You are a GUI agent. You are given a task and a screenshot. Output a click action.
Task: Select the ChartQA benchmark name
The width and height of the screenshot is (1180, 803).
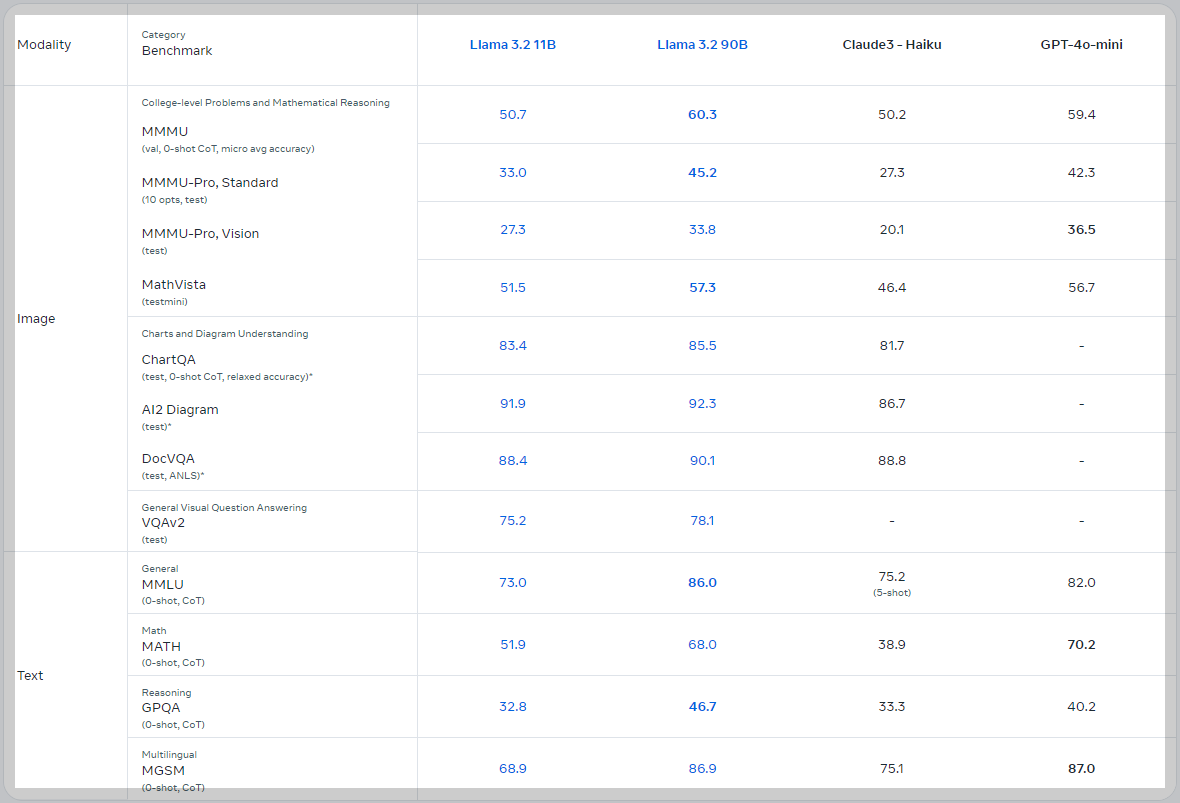pos(169,360)
